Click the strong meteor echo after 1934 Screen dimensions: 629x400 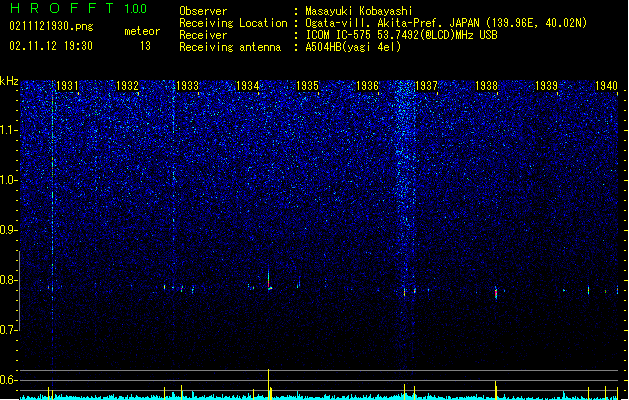coord(269,279)
